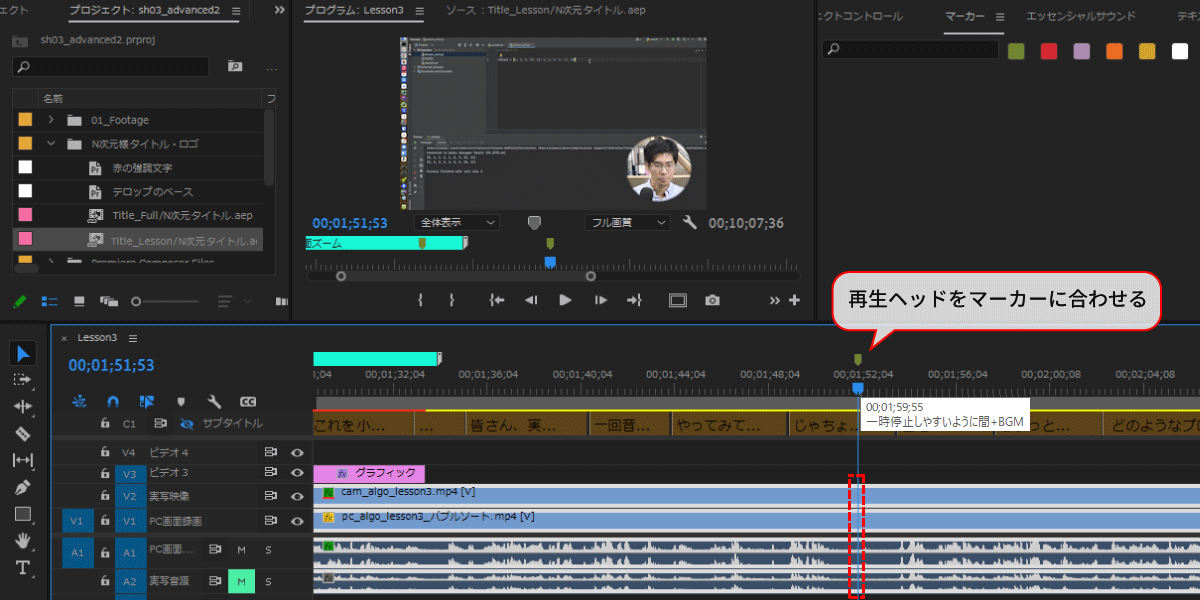Expand the 01_Footage bin
1200x600 pixels.
(x=50, y=120)
